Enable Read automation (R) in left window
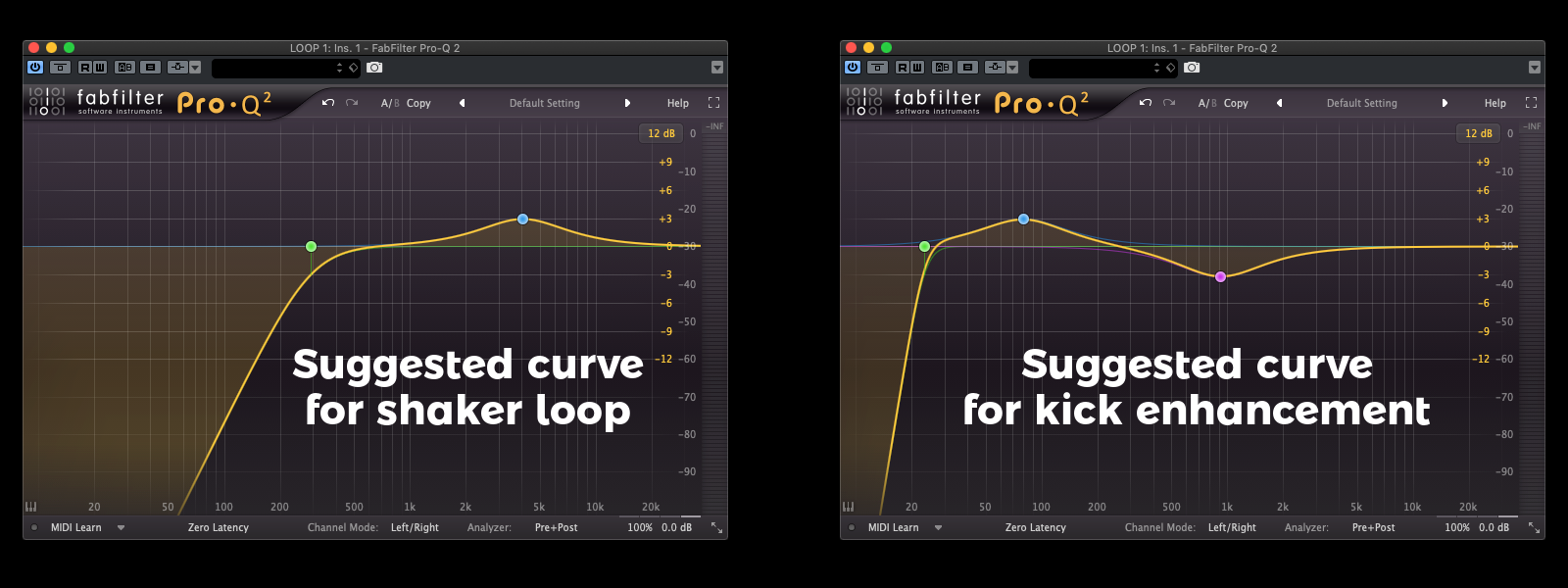This screenshot has height=588, width=1568. click(x=85, y=68)
